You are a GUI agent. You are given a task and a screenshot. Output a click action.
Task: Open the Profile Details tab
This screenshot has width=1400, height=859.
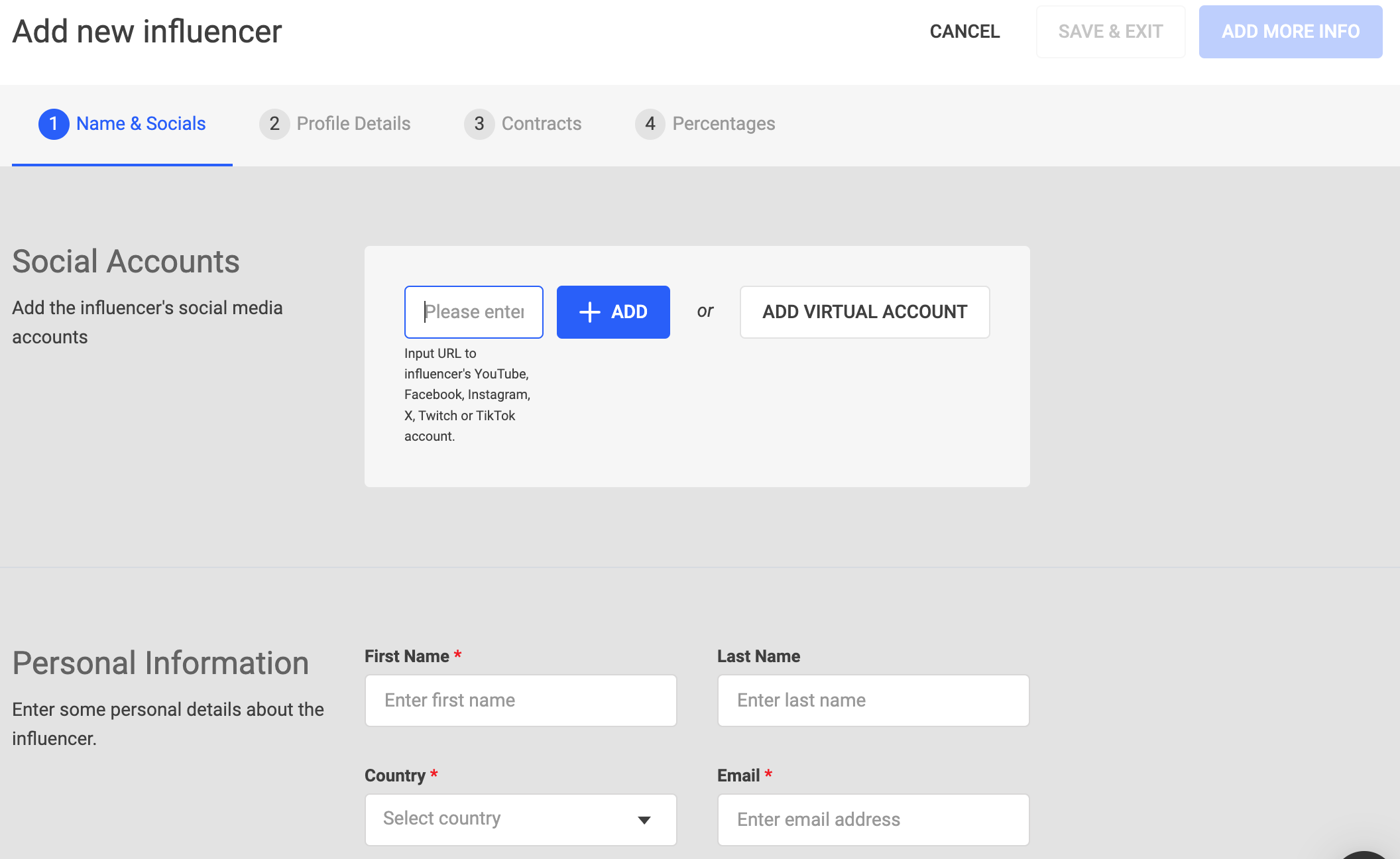353,124
